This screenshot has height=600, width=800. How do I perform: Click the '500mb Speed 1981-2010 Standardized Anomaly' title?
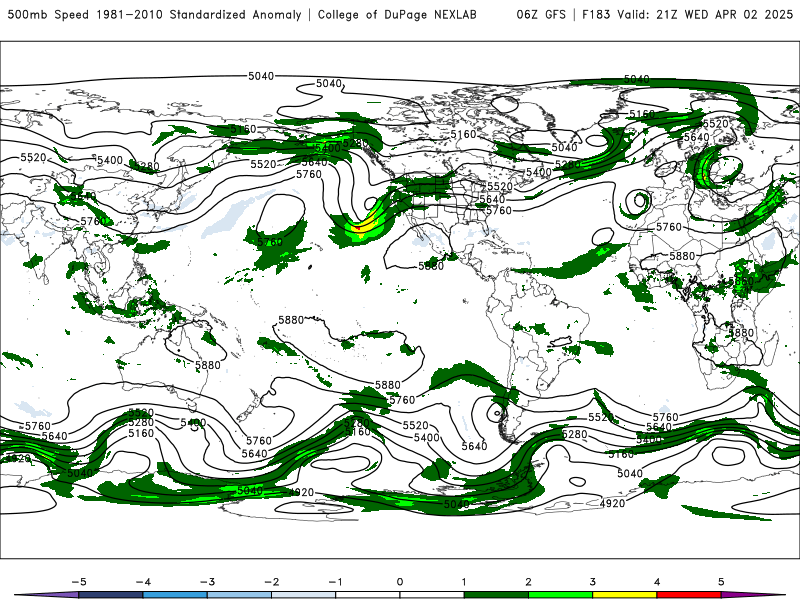pos(155,14)
